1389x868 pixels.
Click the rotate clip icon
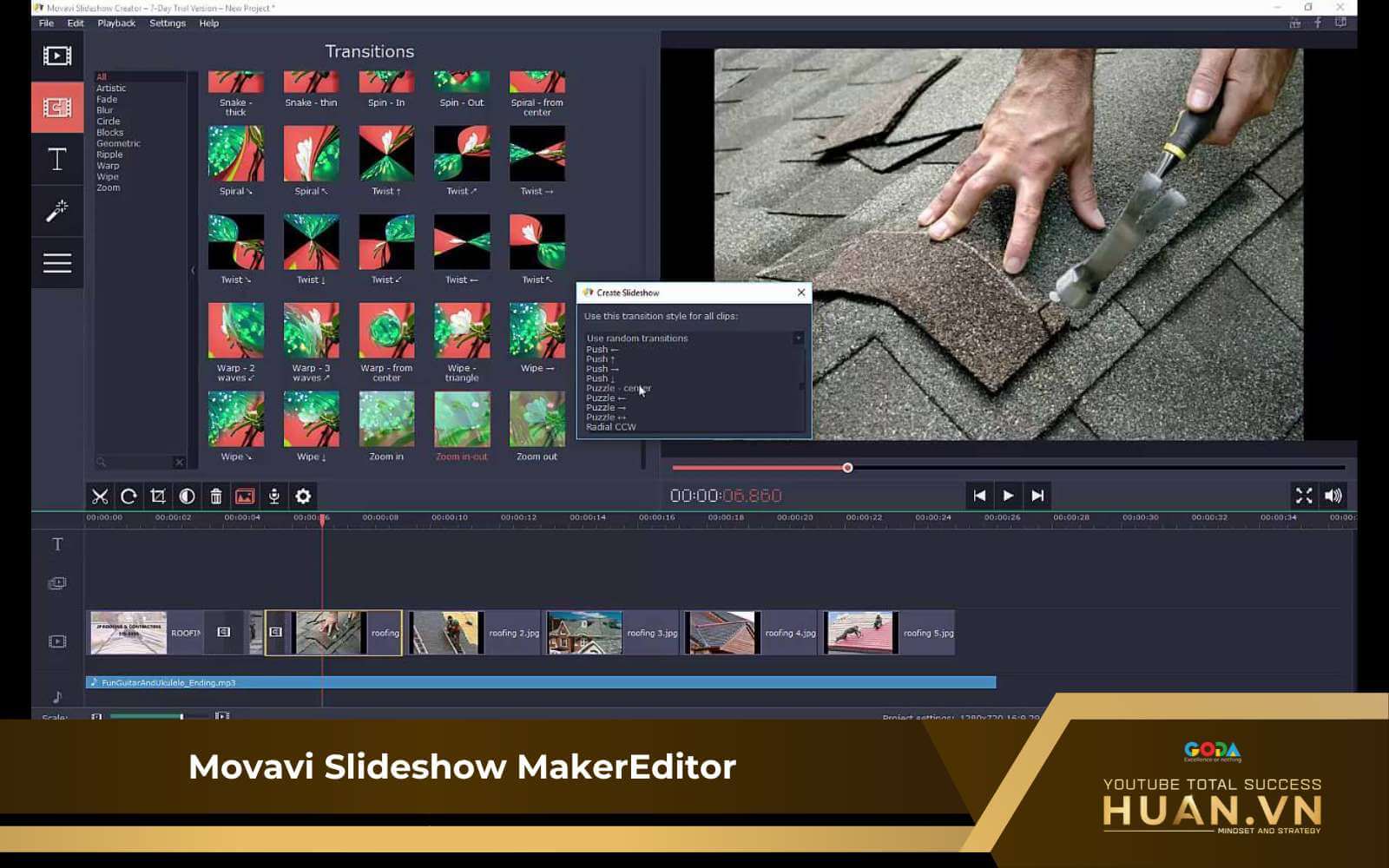pyautogui.click(x=128, y=496)
